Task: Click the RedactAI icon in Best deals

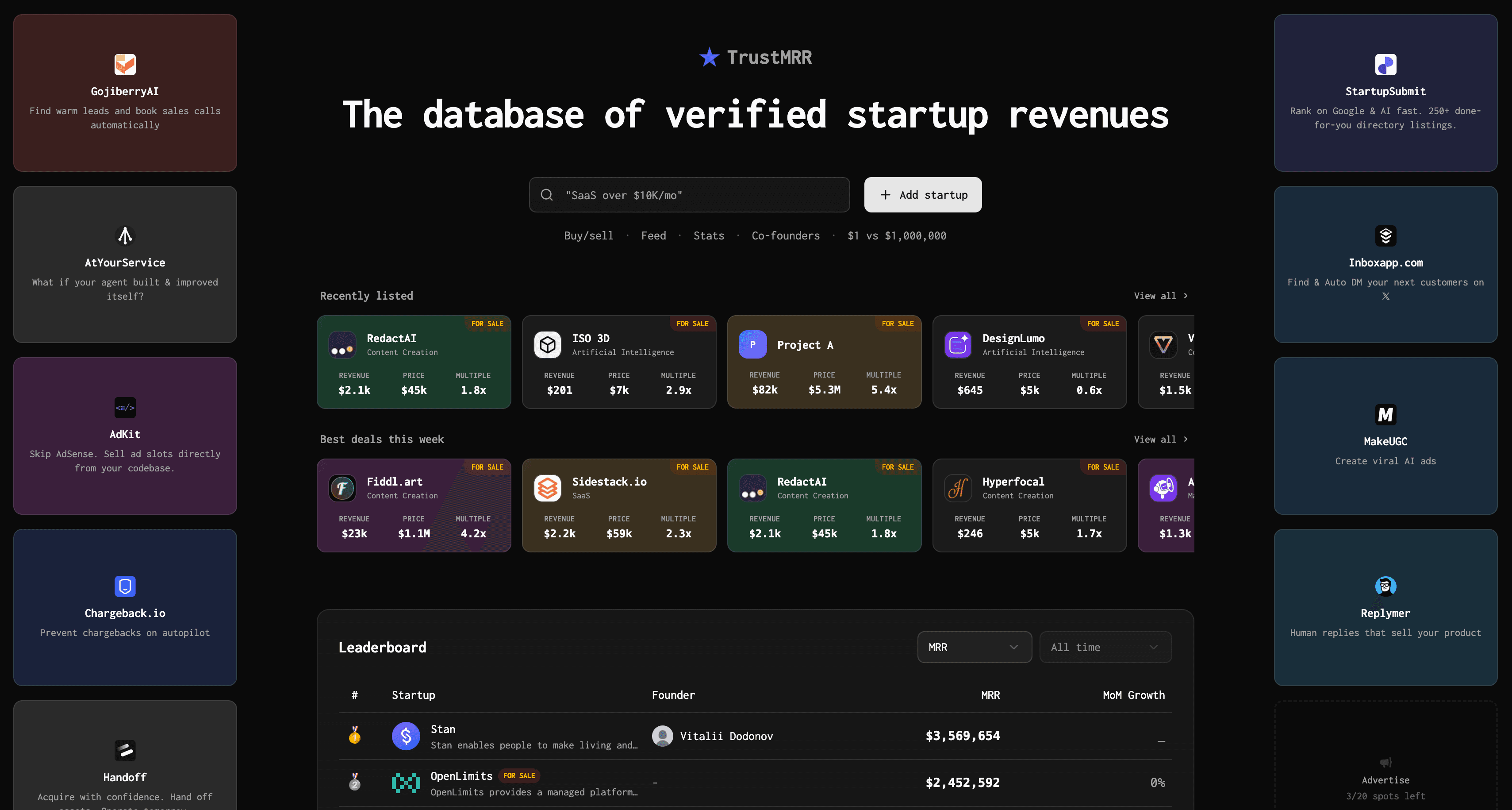Action: pyautogui.click(x=752, y=488)
